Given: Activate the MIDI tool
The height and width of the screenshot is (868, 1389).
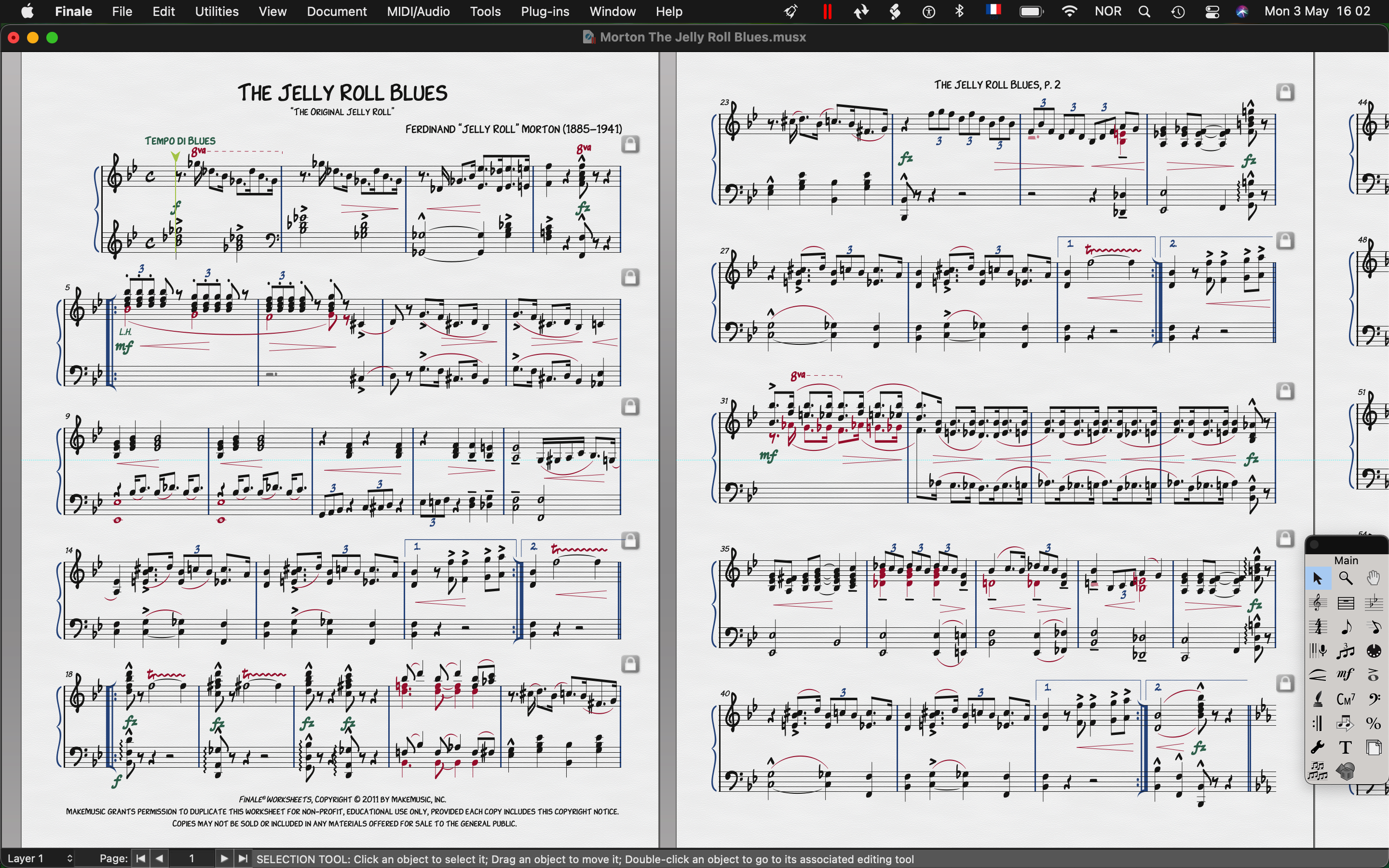Looking at the screenshot, I should pos(1374,651).
